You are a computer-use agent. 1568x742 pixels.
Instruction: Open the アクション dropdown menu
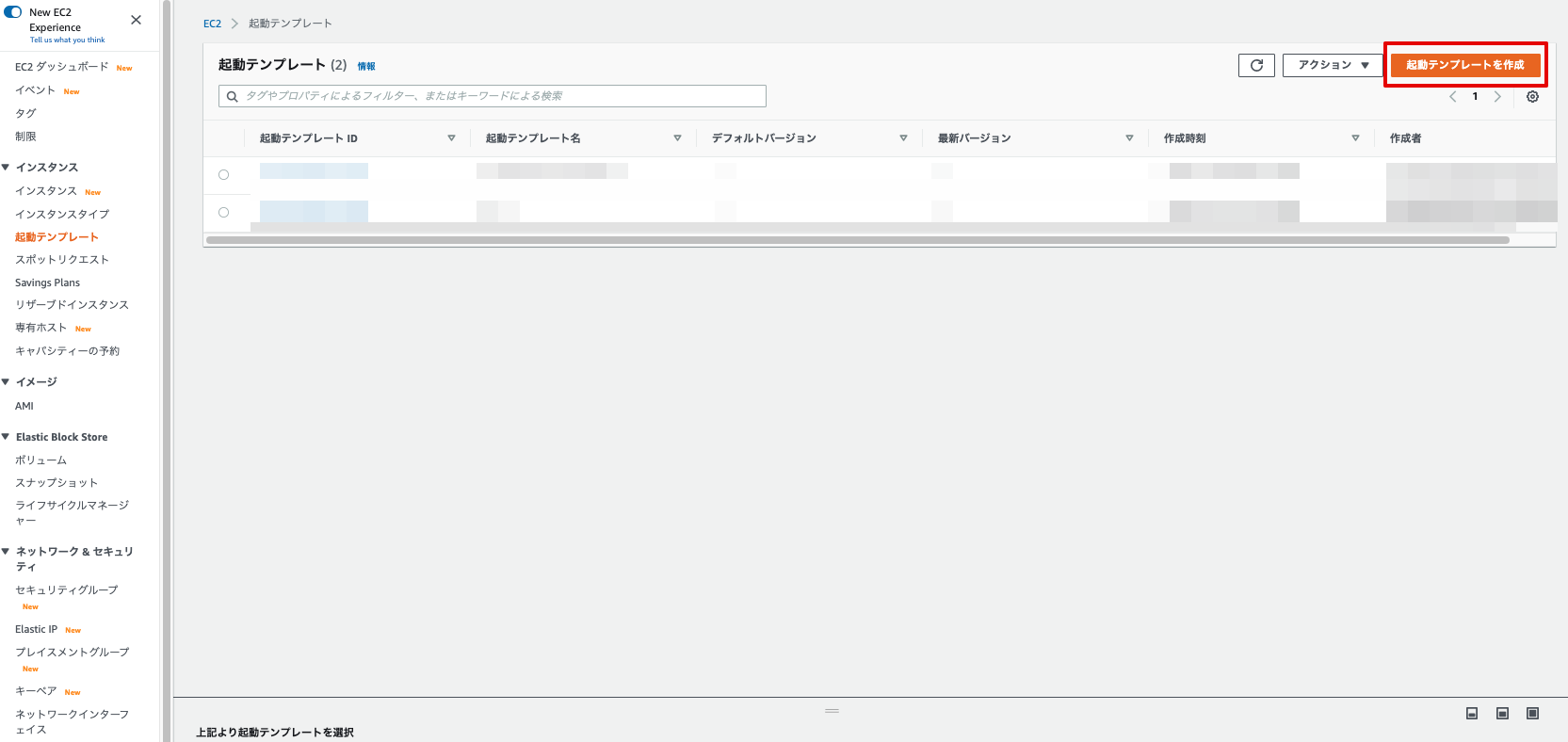click(x=1332, y=65)
